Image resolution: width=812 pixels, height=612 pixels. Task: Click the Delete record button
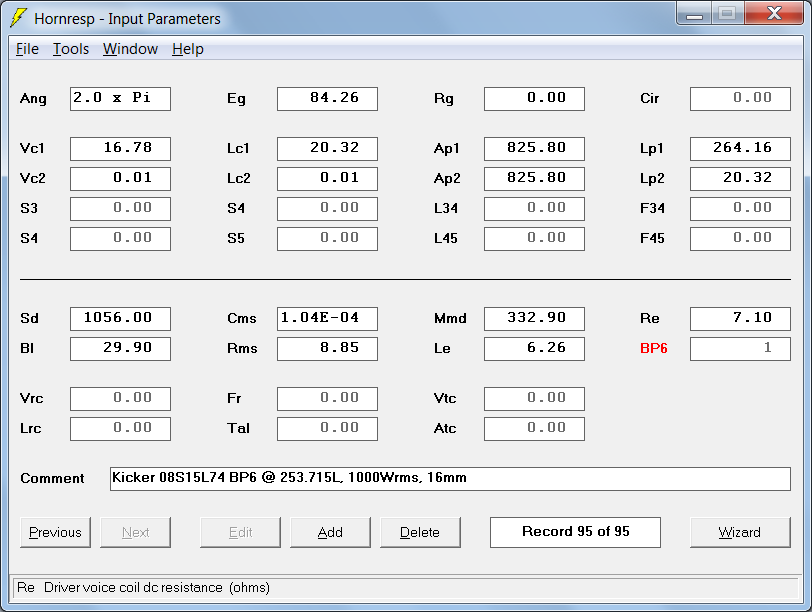tap(420, 532)
